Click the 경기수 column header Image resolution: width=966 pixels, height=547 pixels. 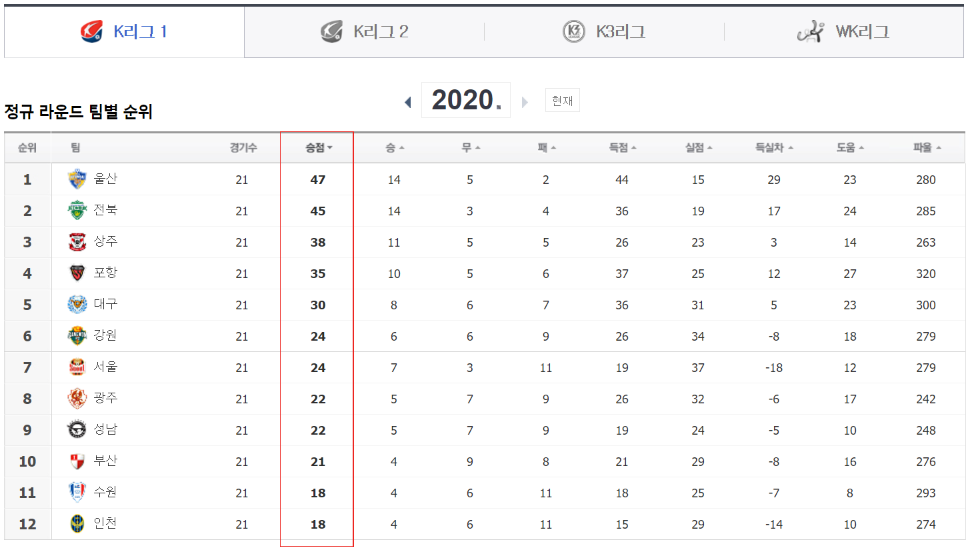[x=243, y=148]
